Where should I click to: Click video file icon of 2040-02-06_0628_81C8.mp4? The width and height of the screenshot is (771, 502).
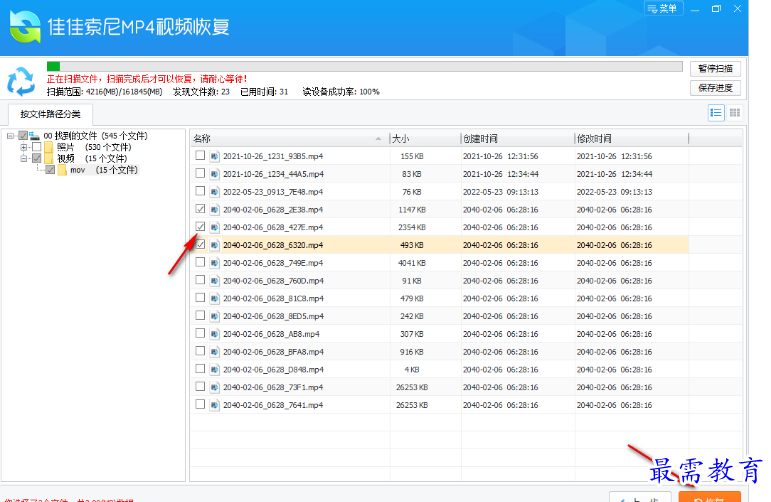[x=214, y=298]
